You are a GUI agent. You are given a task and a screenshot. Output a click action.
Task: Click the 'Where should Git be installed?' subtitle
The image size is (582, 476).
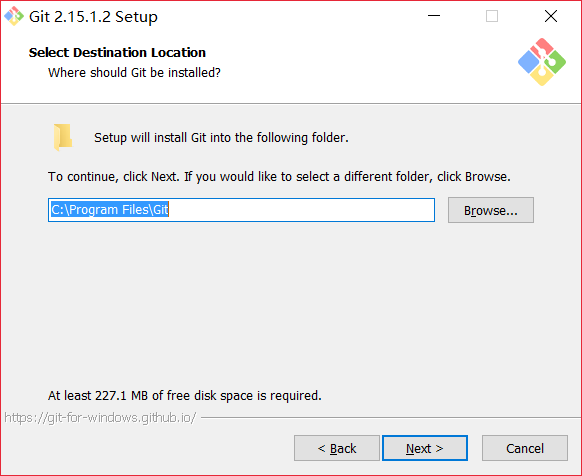(134, 72)
